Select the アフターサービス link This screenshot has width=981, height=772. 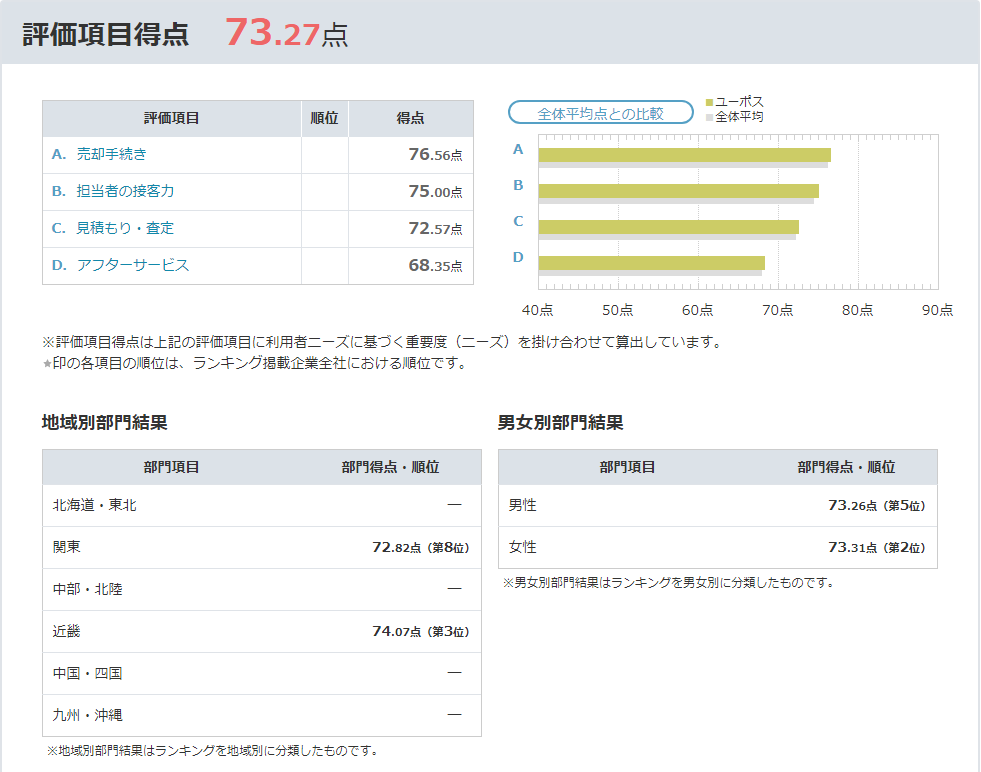132,265
